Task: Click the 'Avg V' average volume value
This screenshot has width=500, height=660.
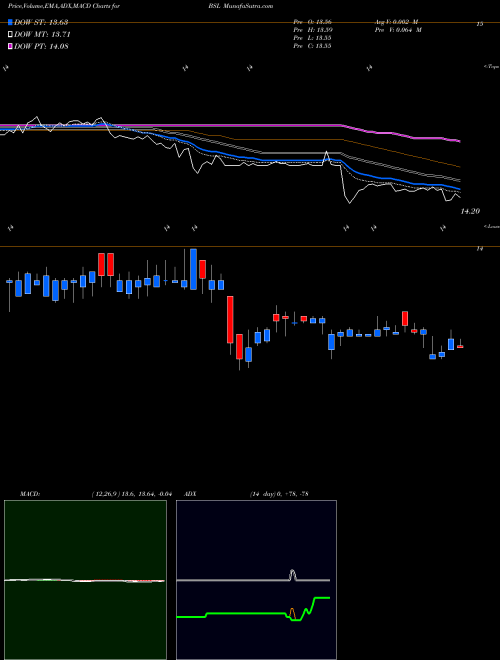Action: click(x=397, y=22)
